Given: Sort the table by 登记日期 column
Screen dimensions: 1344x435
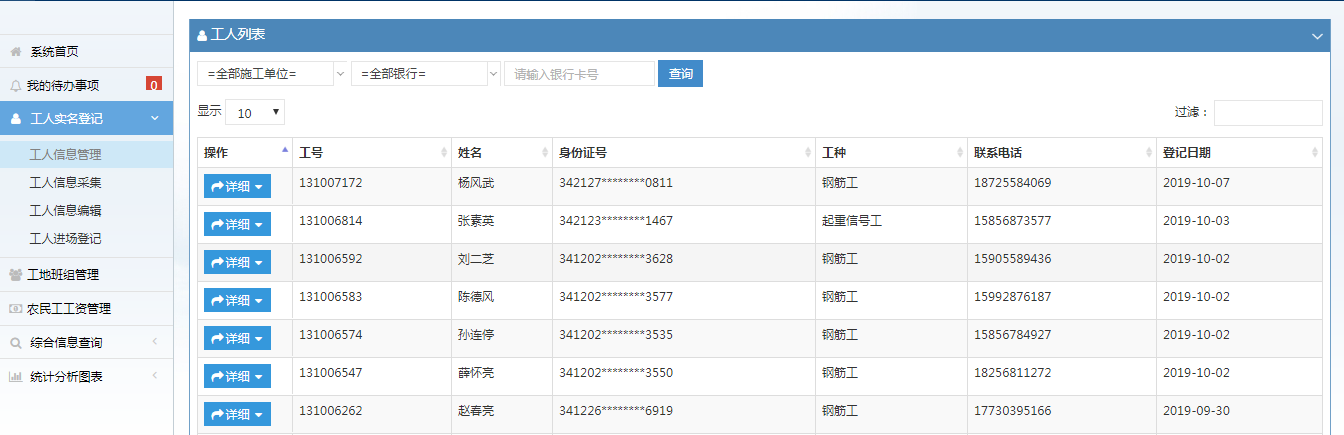Looking at the screenshot, I should 1238,153.
